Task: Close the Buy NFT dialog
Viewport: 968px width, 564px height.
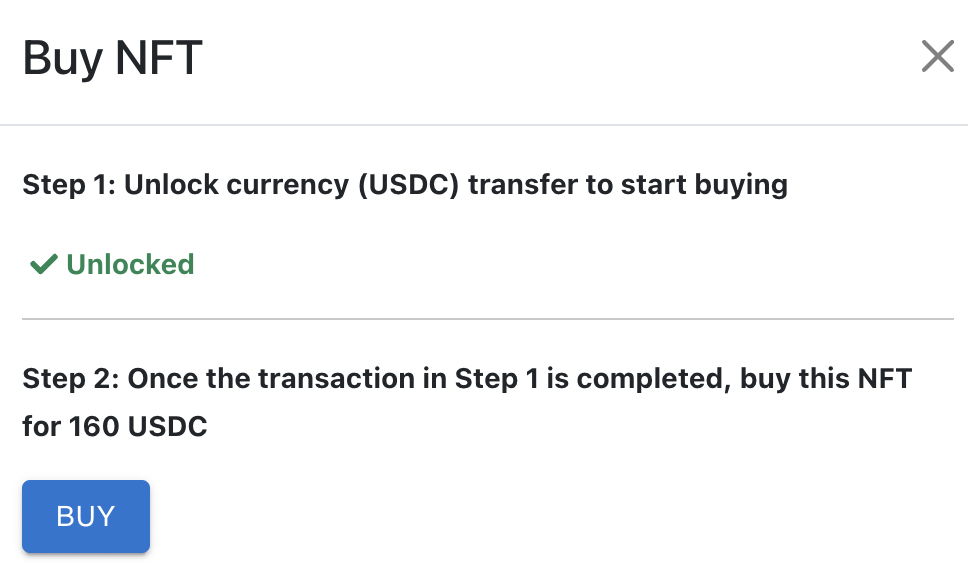Action: coord(937,57)
